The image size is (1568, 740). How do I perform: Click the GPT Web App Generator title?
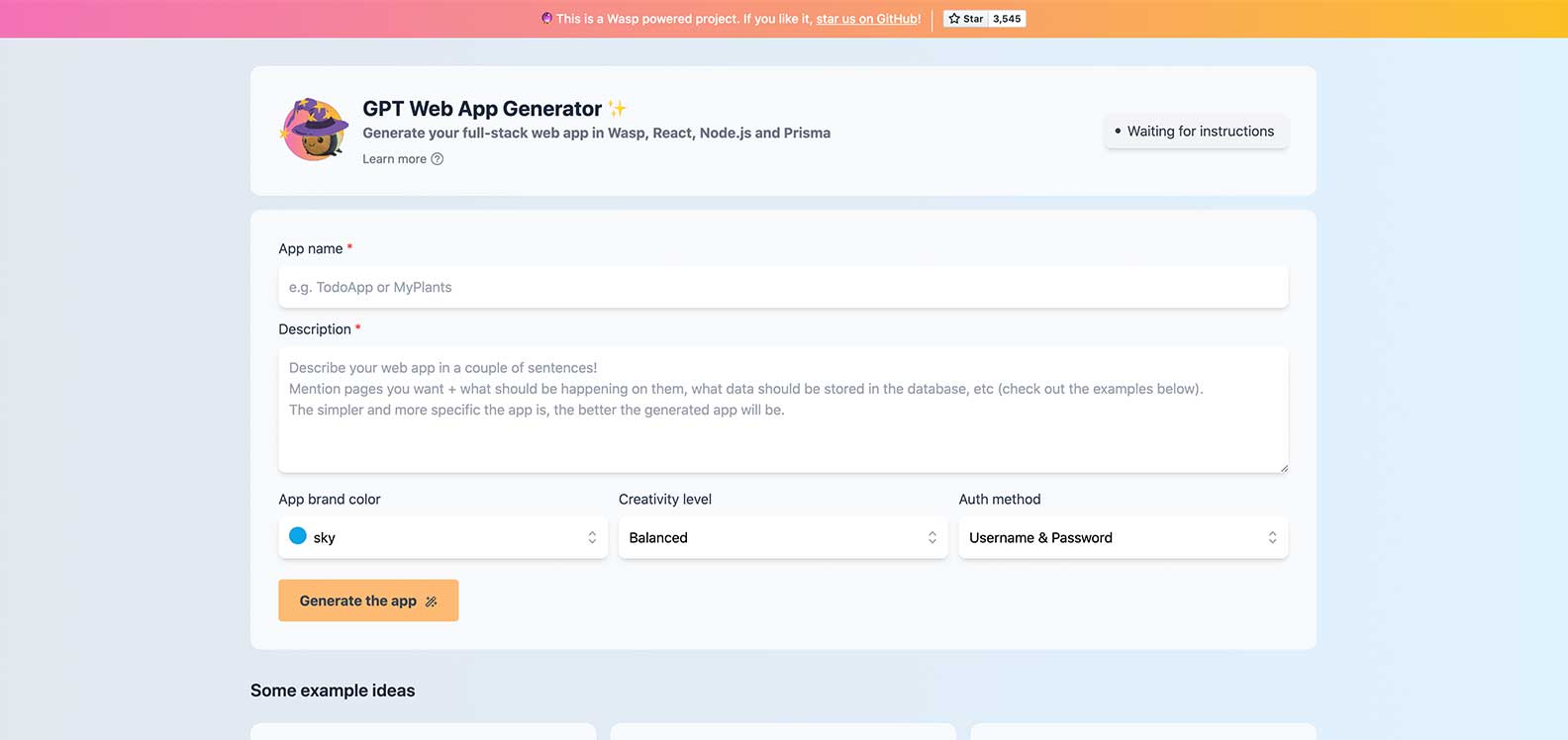(x=482, y=109)
